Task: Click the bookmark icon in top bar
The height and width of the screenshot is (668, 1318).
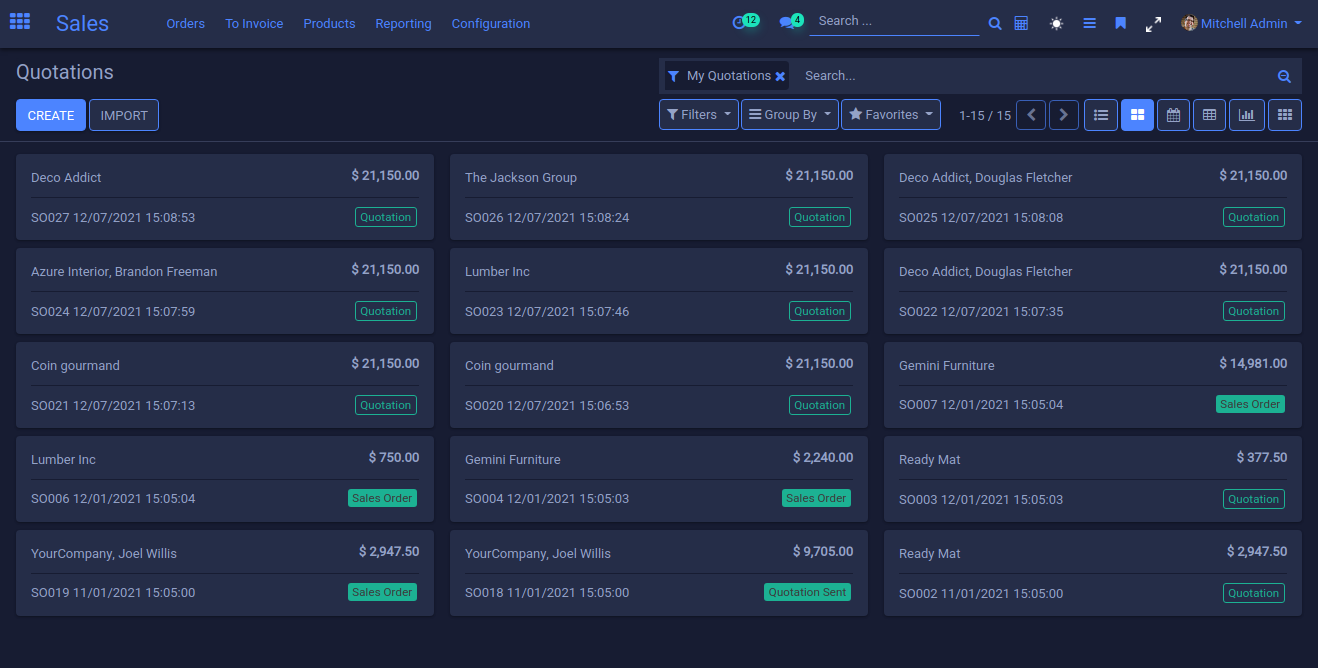Action: 1121,23
